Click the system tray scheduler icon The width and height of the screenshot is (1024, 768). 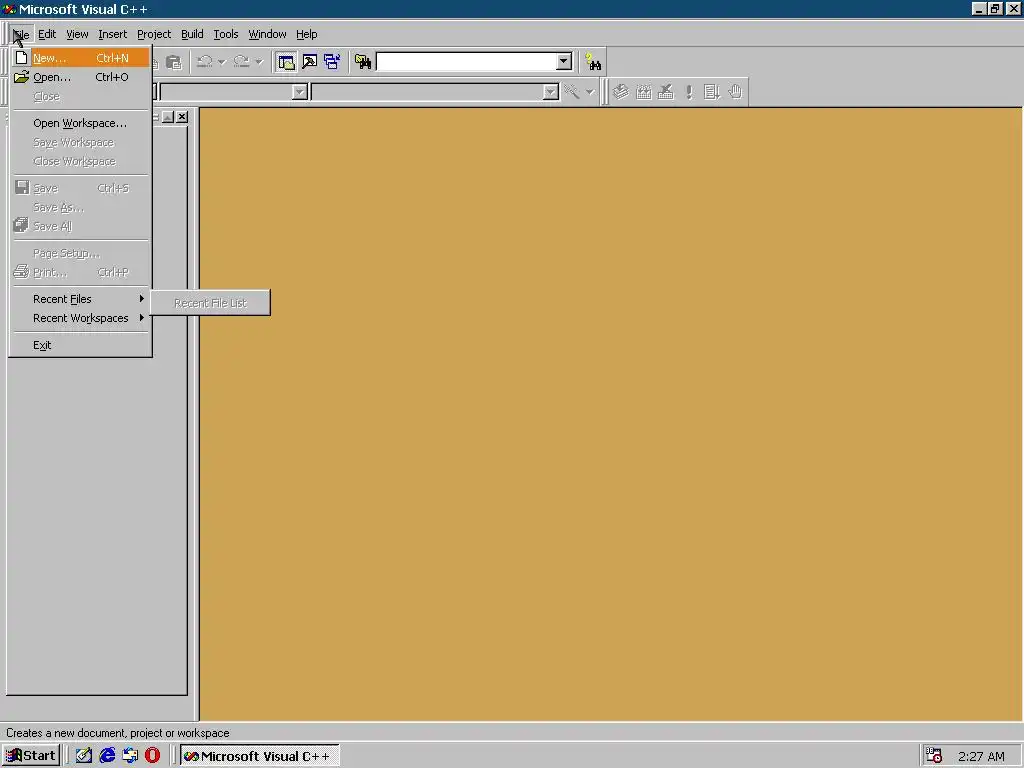point(934,756)
